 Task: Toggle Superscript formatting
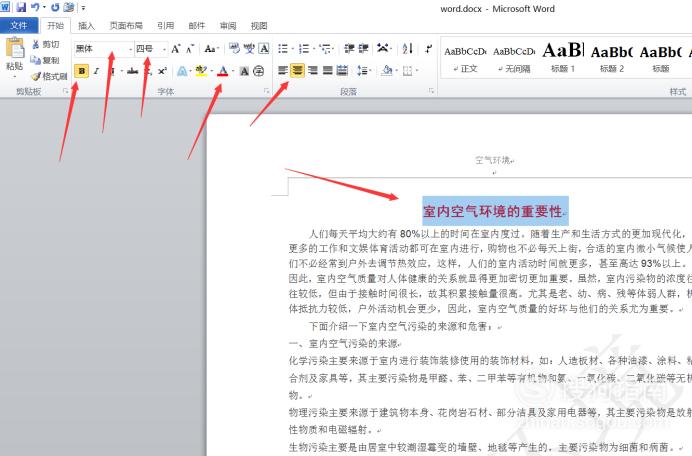coord(162,71)
